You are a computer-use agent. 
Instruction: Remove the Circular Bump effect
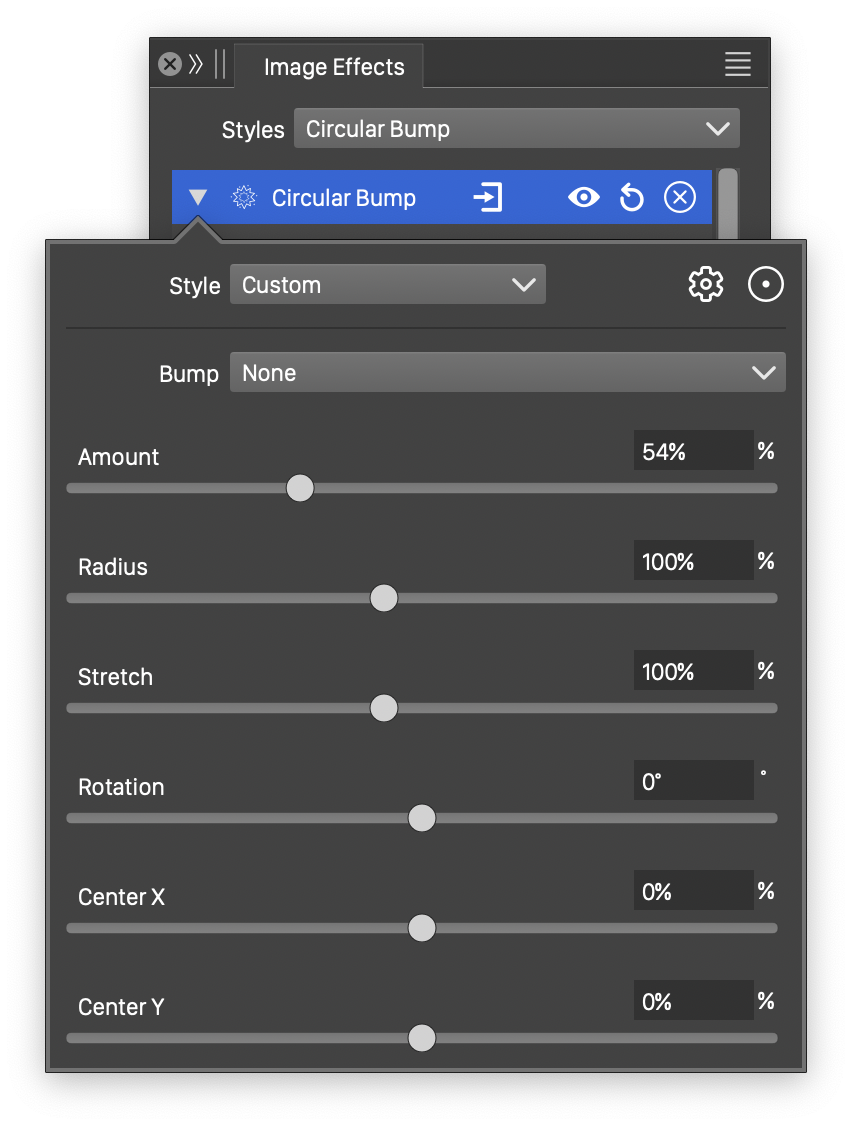click(x=679, y=198)
